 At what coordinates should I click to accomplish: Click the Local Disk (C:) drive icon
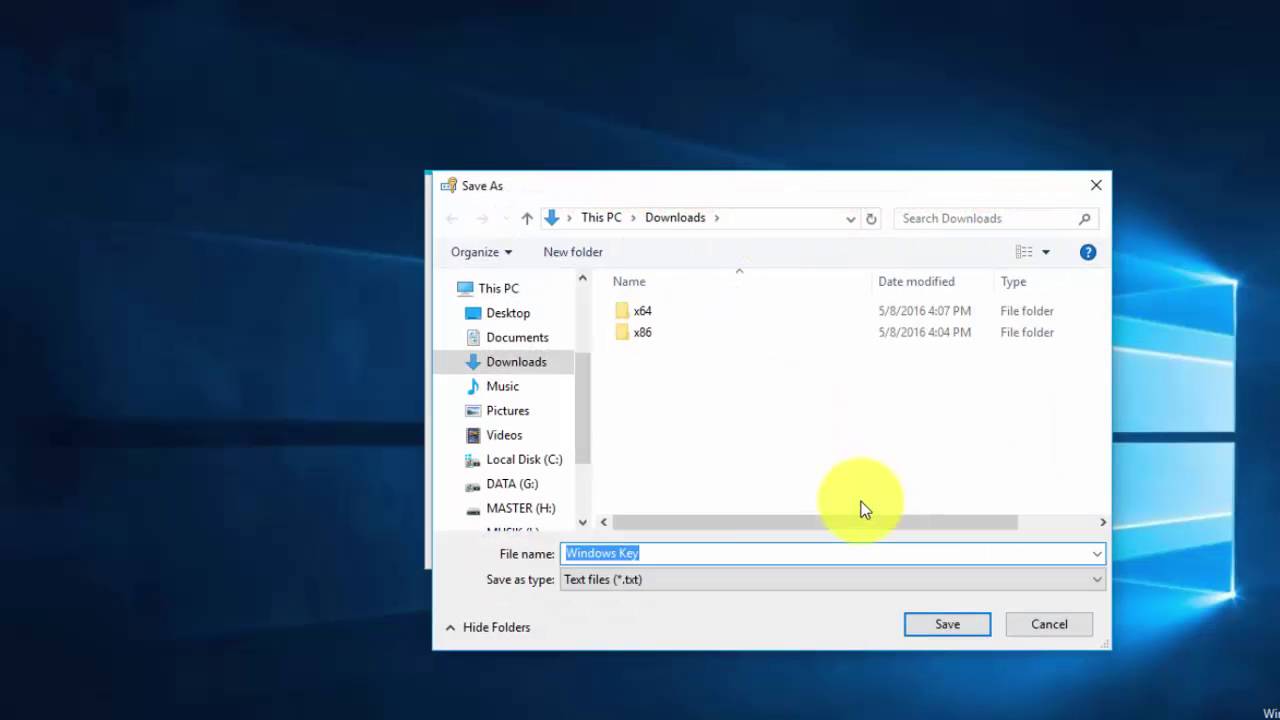pos(473,460)
